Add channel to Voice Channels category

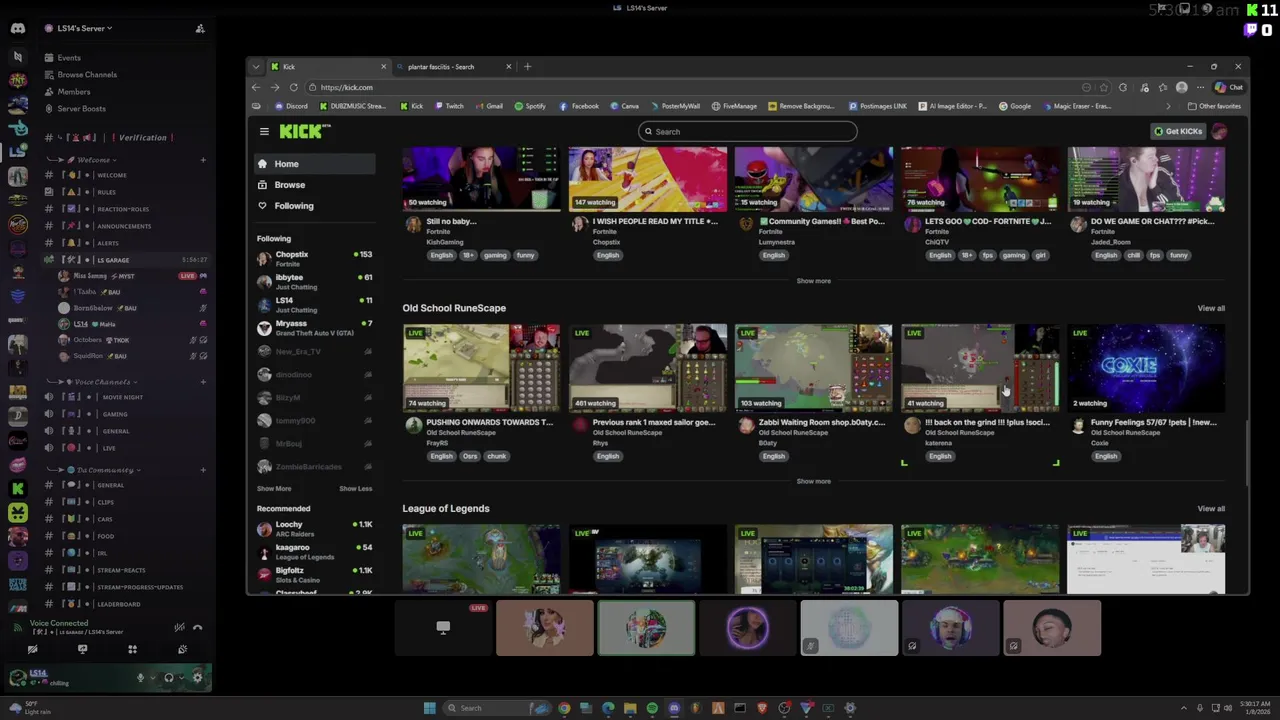pyautogui.click(x=203, y=381)
